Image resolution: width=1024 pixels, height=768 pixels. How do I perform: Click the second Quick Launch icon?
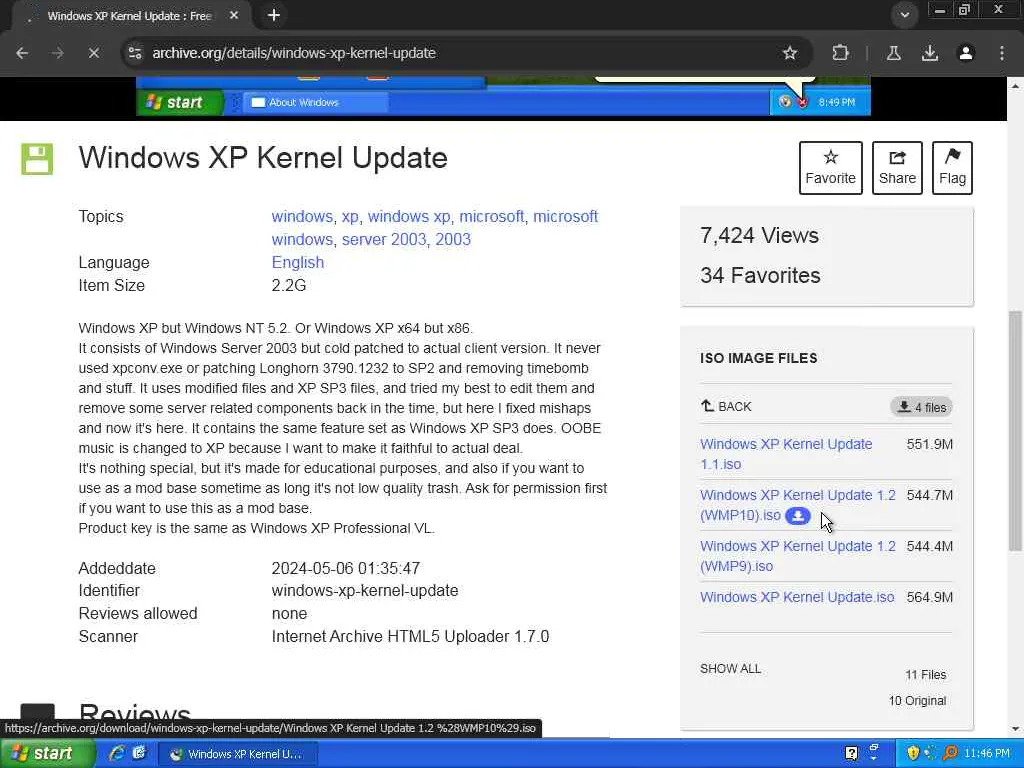click(x=139, y=753)
